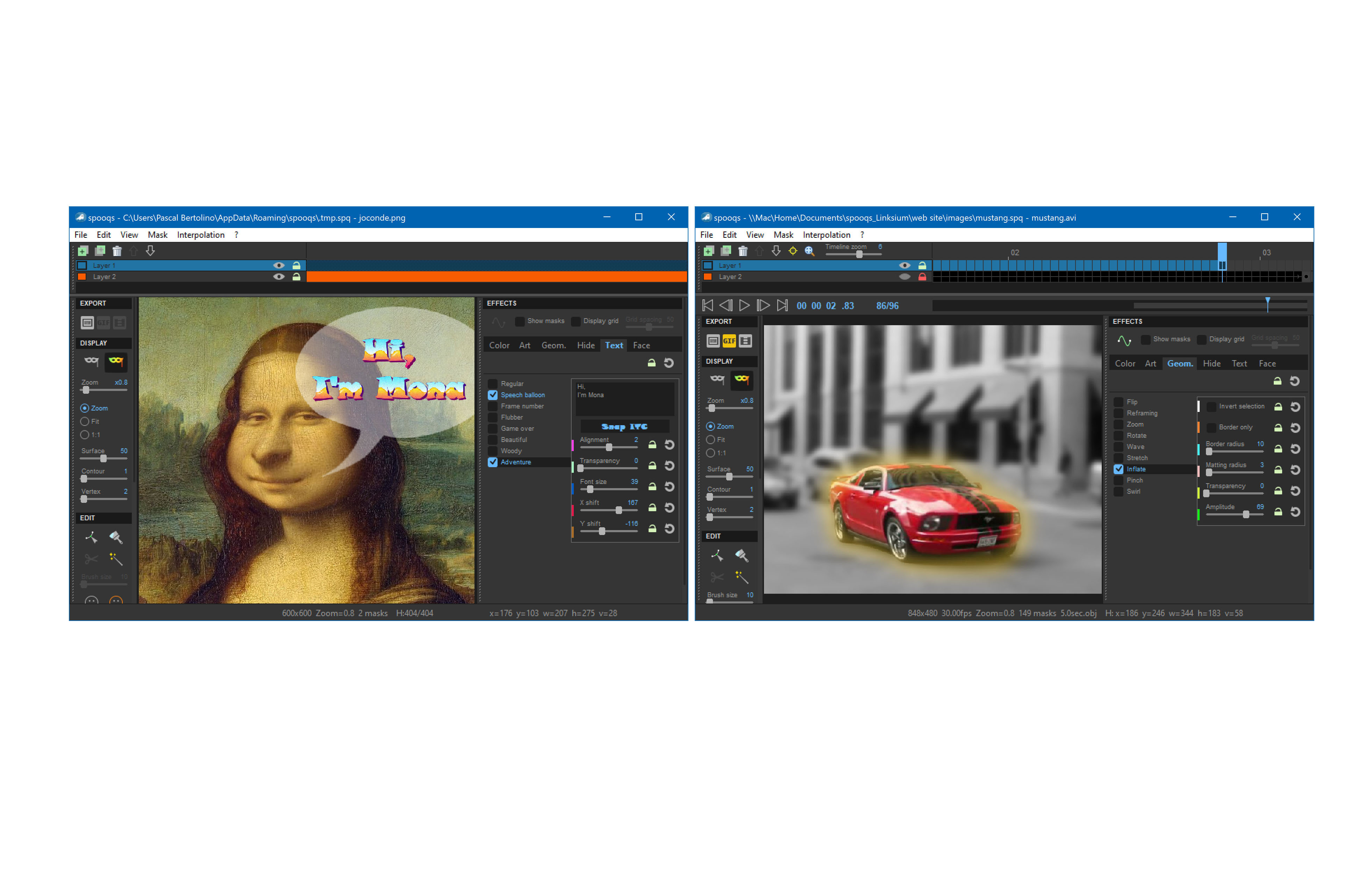1372x878 pixels.
Task: Switch to Face tab in joconde Effects
Action: click(641, 345)
